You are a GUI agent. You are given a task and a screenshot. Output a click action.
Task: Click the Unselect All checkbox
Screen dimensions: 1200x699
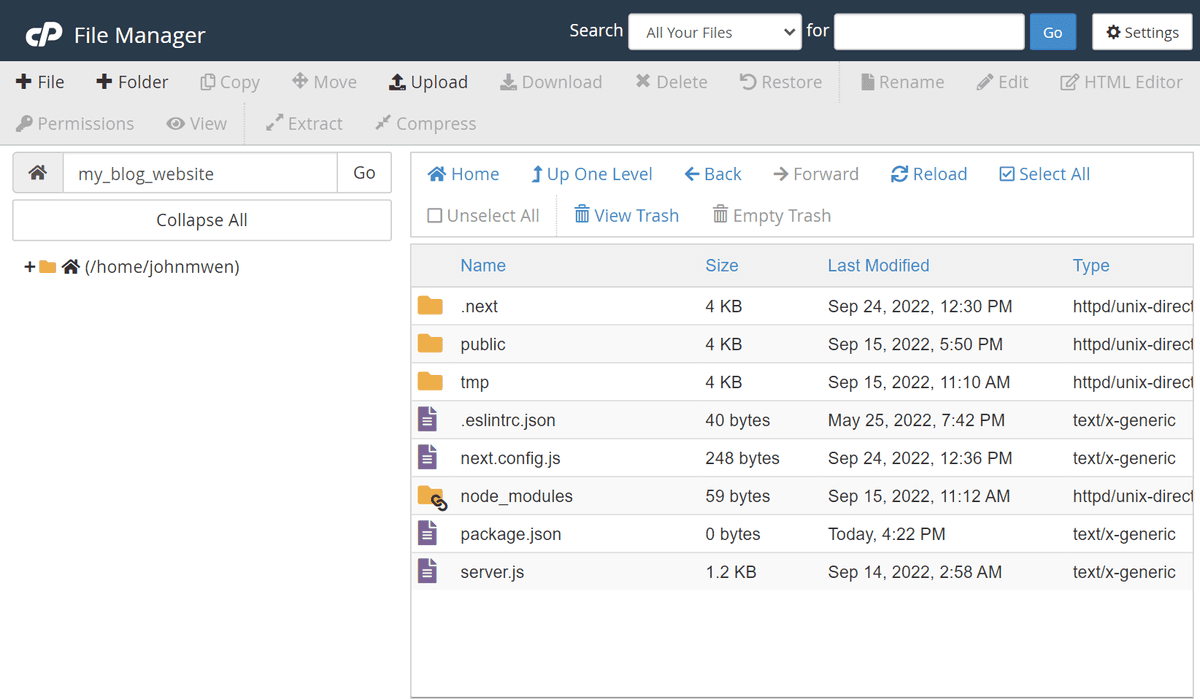coord(483,215)
